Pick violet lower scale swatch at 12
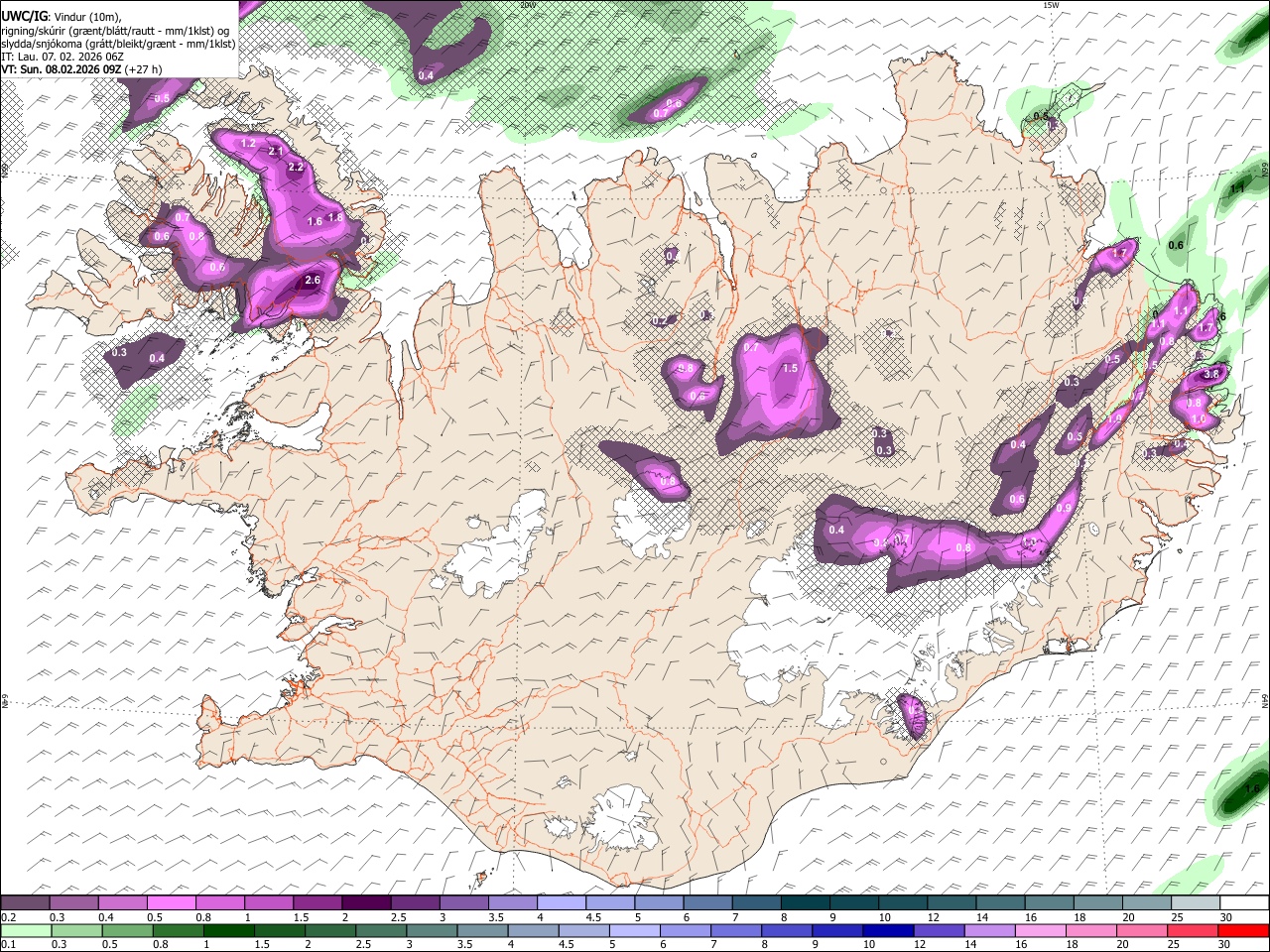1270x952 pixels. (938, 930)
